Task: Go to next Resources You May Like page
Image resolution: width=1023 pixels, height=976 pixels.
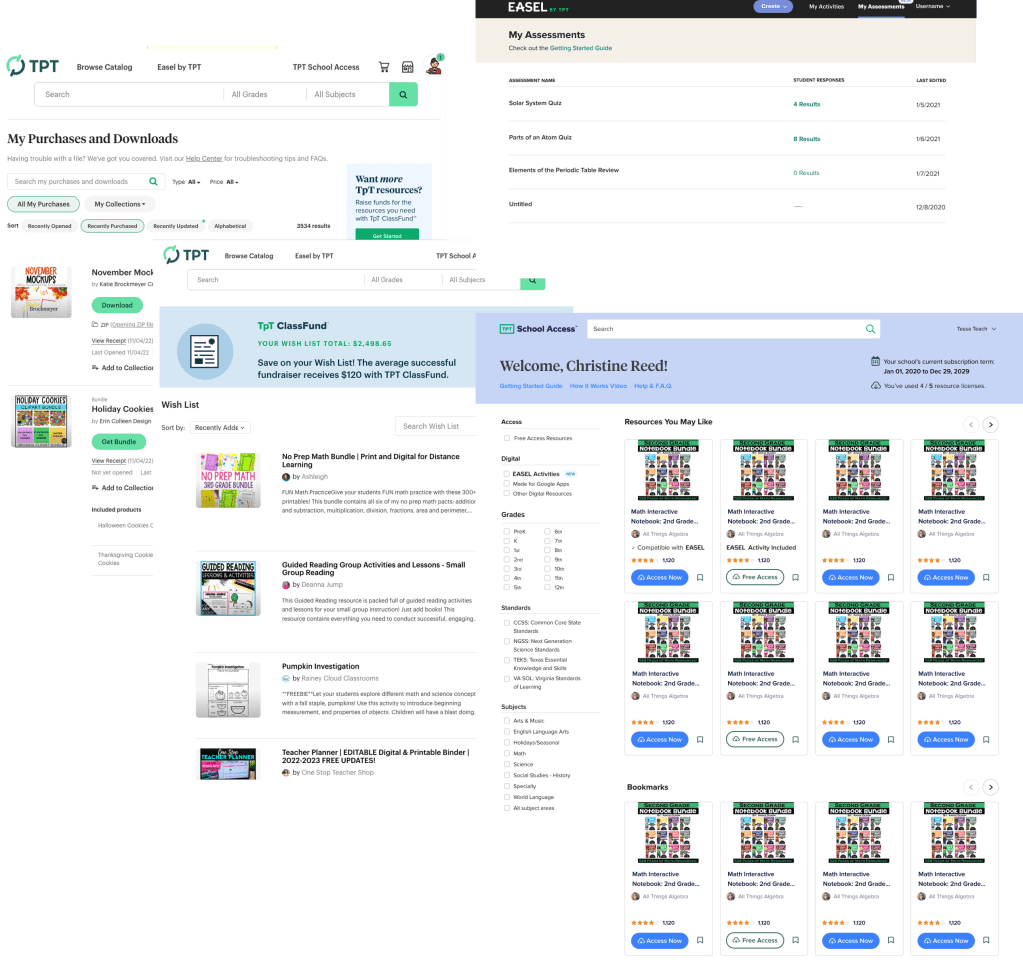Action: tap(990, 424)
